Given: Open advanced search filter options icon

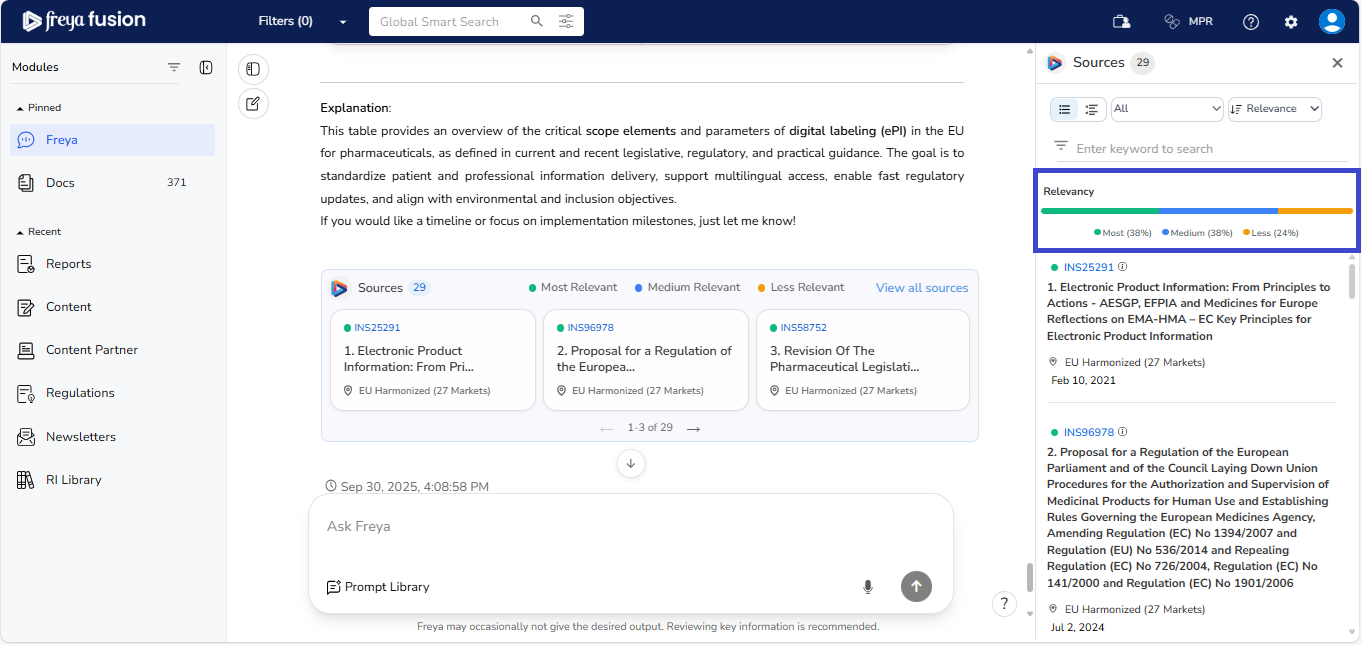Looking at the screenshot, I should 566,21.
